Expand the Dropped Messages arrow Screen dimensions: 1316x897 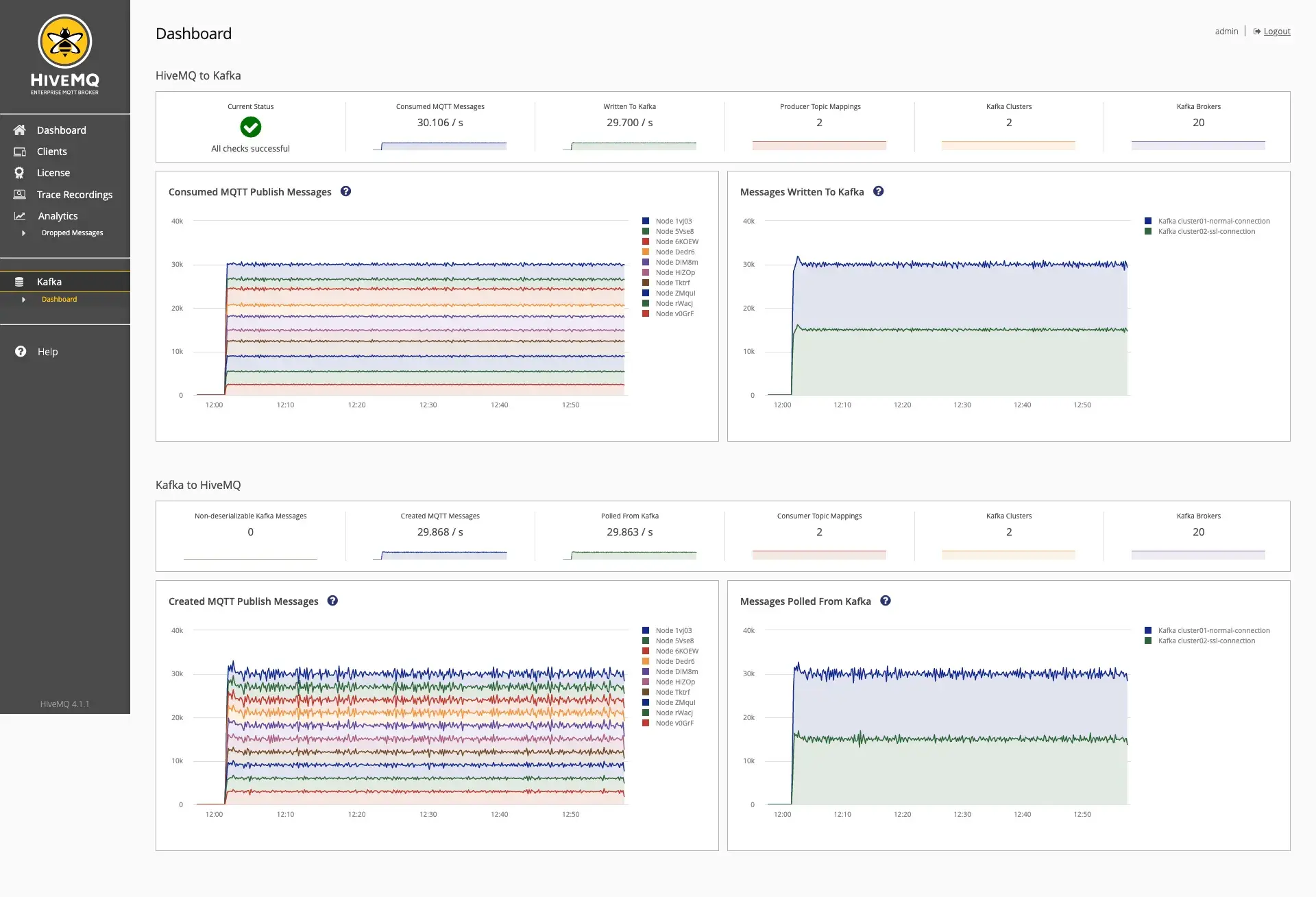click(23, 233)
